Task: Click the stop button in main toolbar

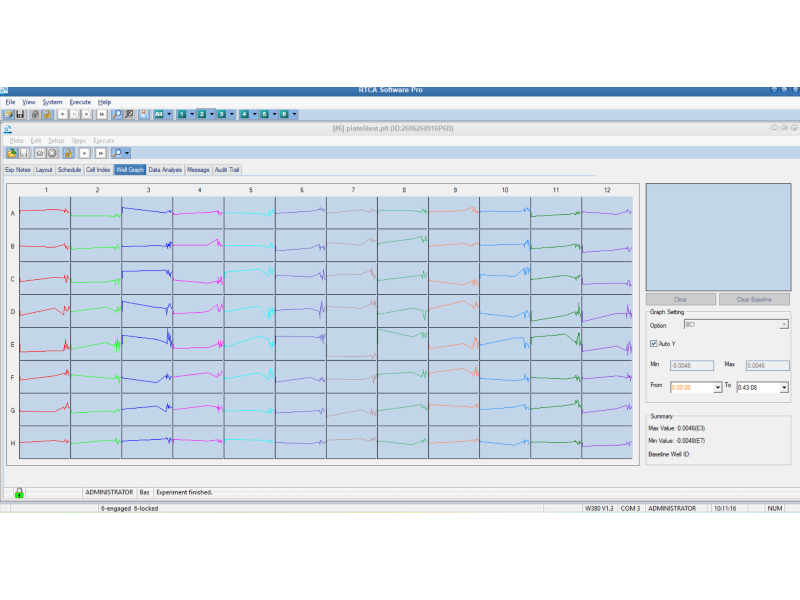Action: point(87,114)
